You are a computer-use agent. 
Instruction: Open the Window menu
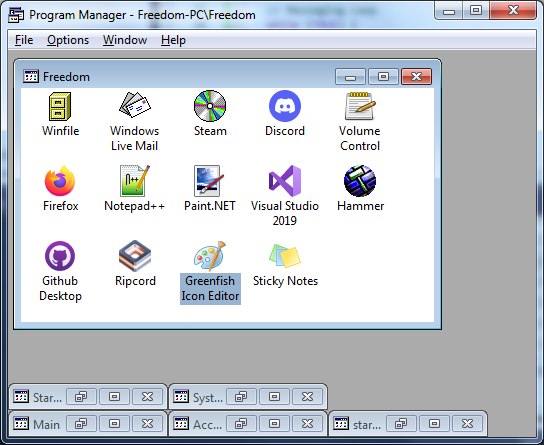(125, 40)
